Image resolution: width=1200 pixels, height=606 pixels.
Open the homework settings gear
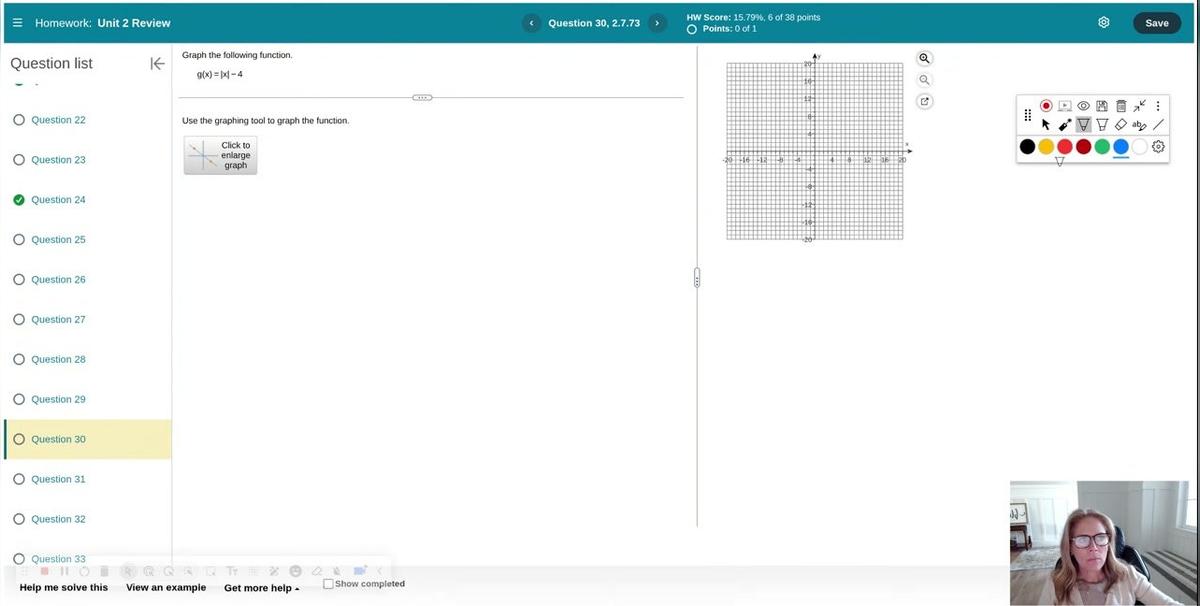(1104, 22)
